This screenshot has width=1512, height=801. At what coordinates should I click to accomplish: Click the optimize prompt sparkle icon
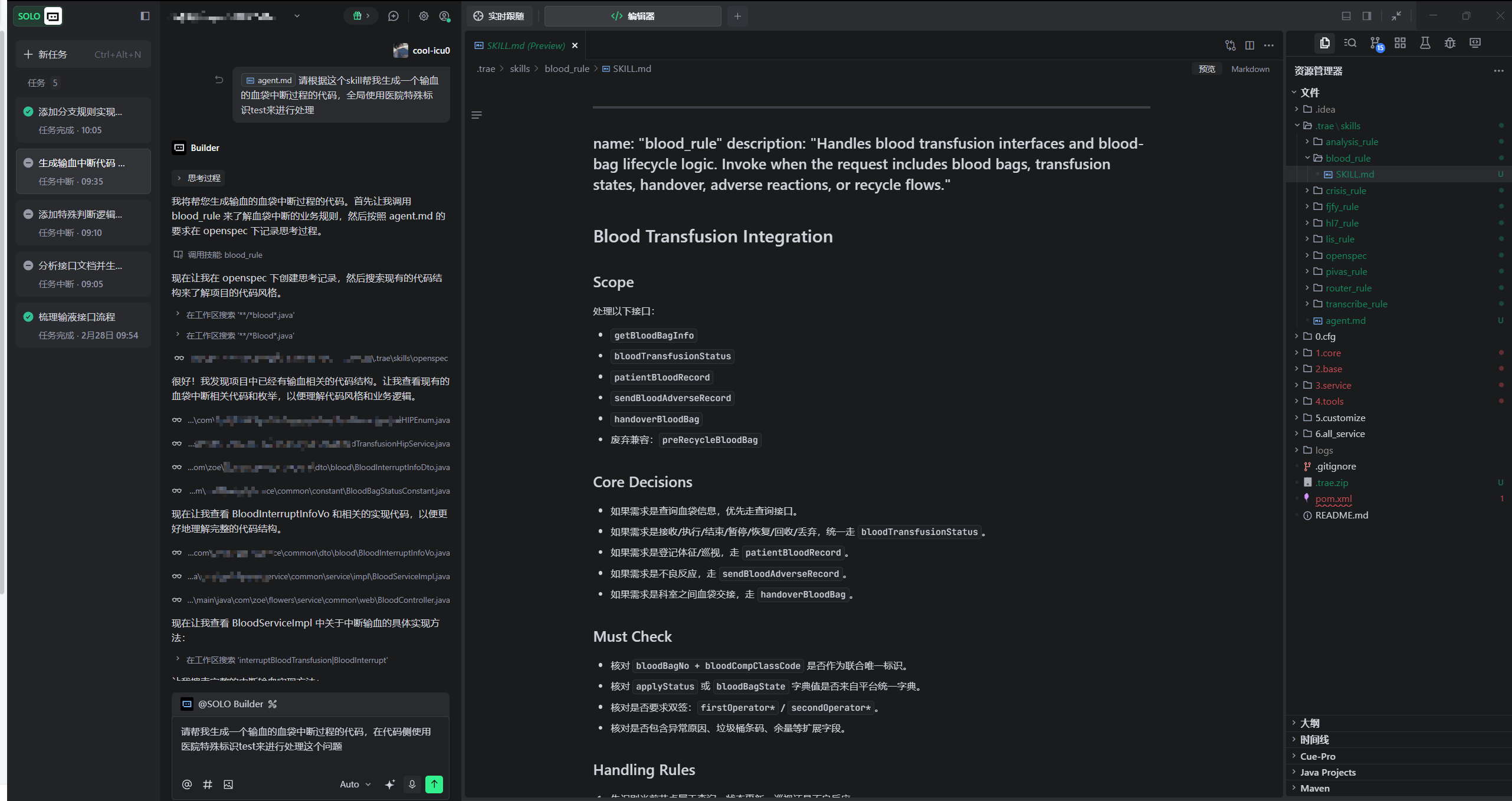click(x=389, y=784)
